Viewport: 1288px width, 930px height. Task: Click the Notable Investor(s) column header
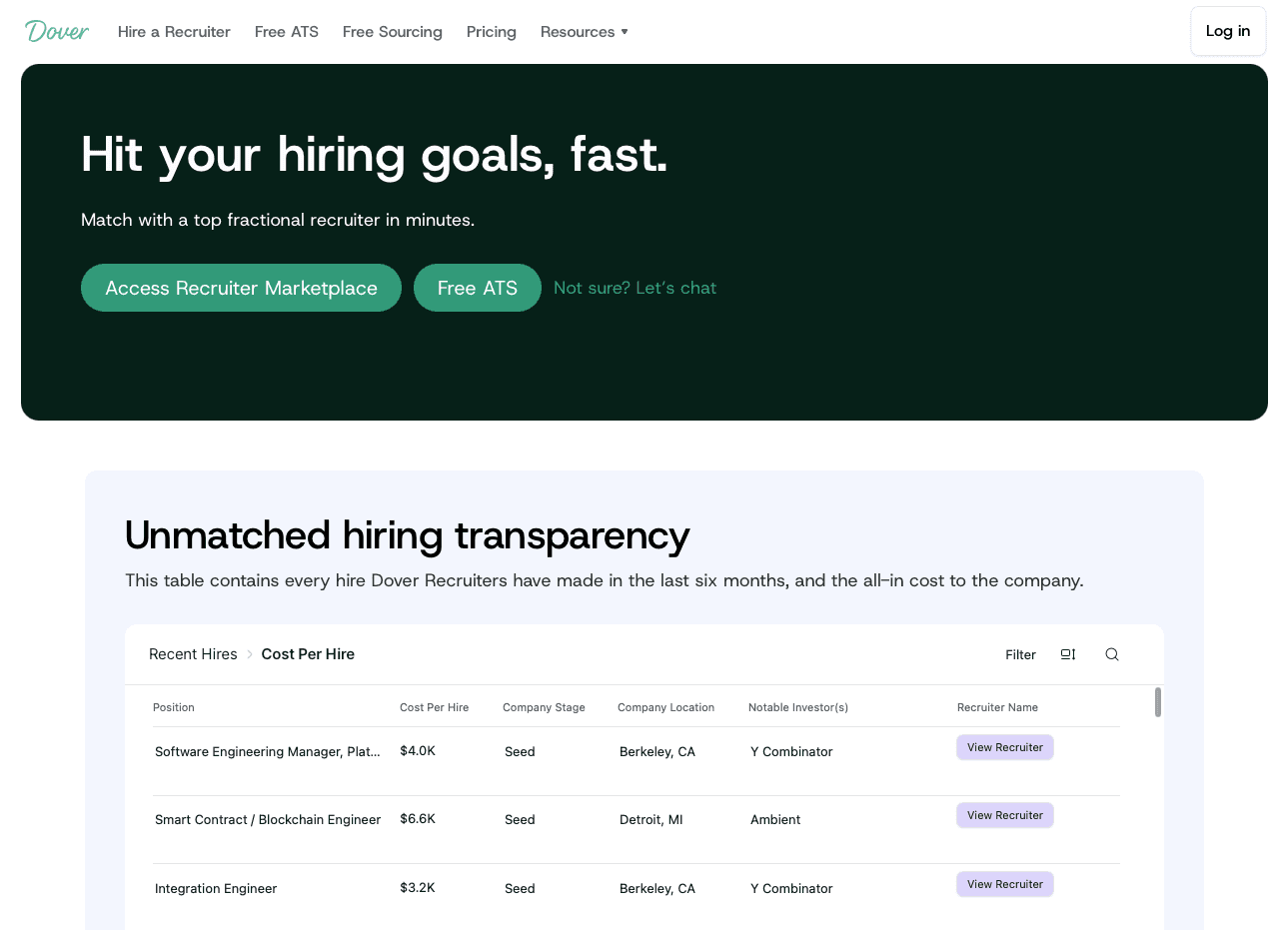[798, 707]
